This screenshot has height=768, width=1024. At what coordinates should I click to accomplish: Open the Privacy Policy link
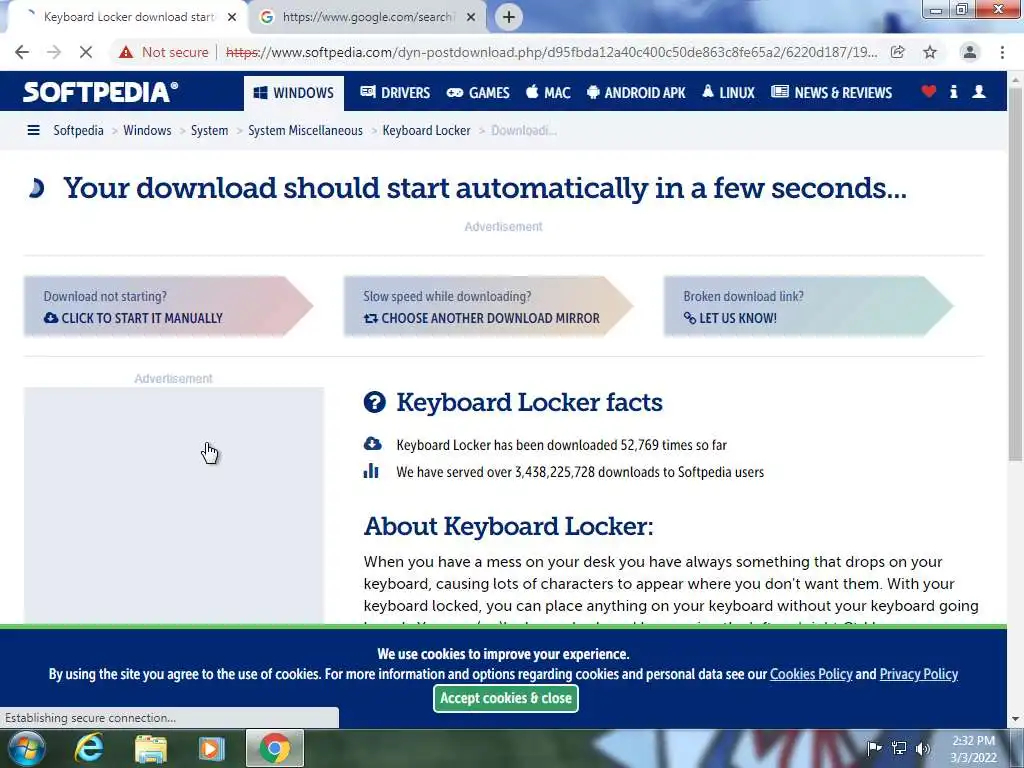click(919, 674)
